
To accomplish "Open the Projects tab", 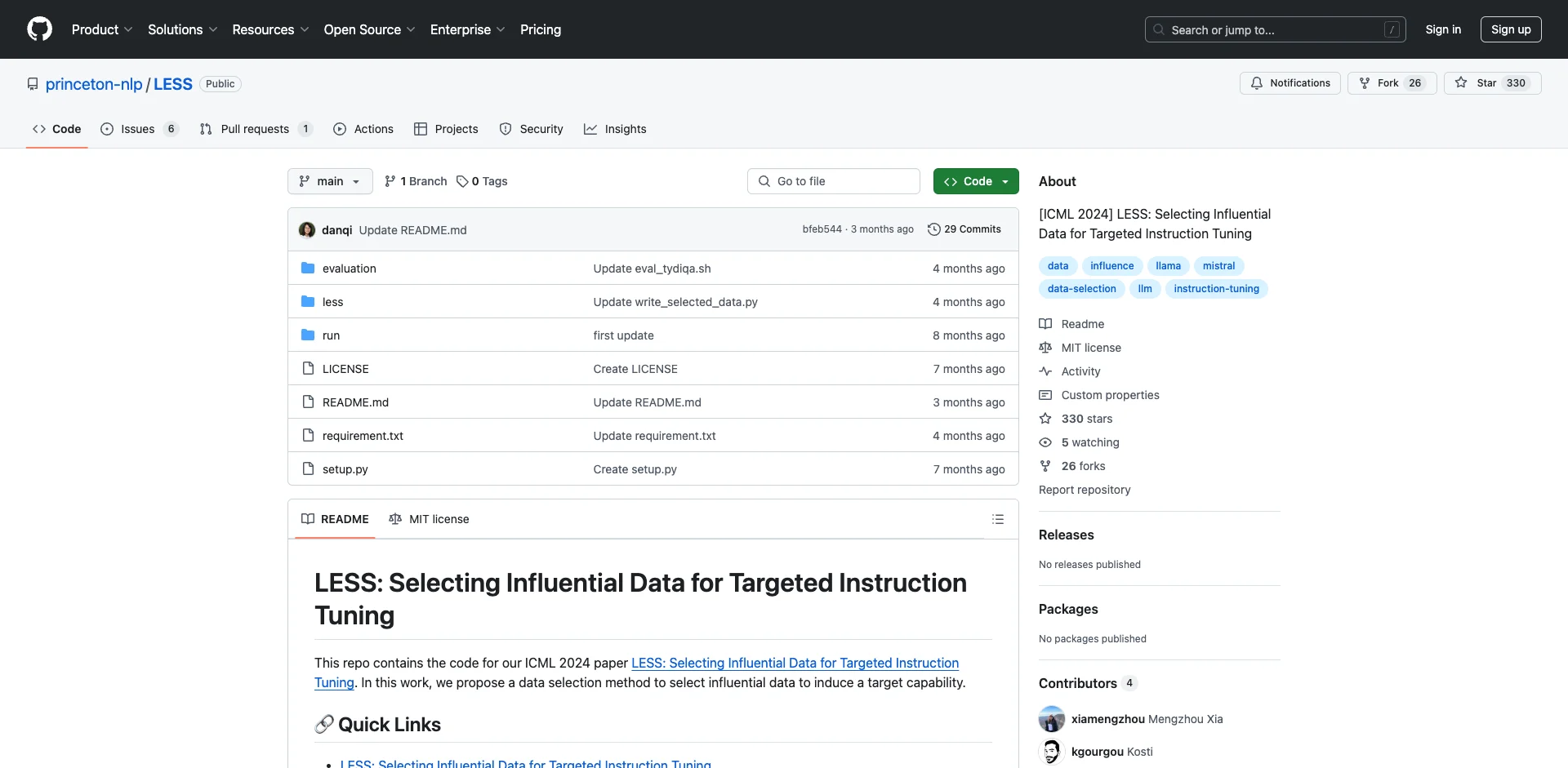I will tap(446, 129).
